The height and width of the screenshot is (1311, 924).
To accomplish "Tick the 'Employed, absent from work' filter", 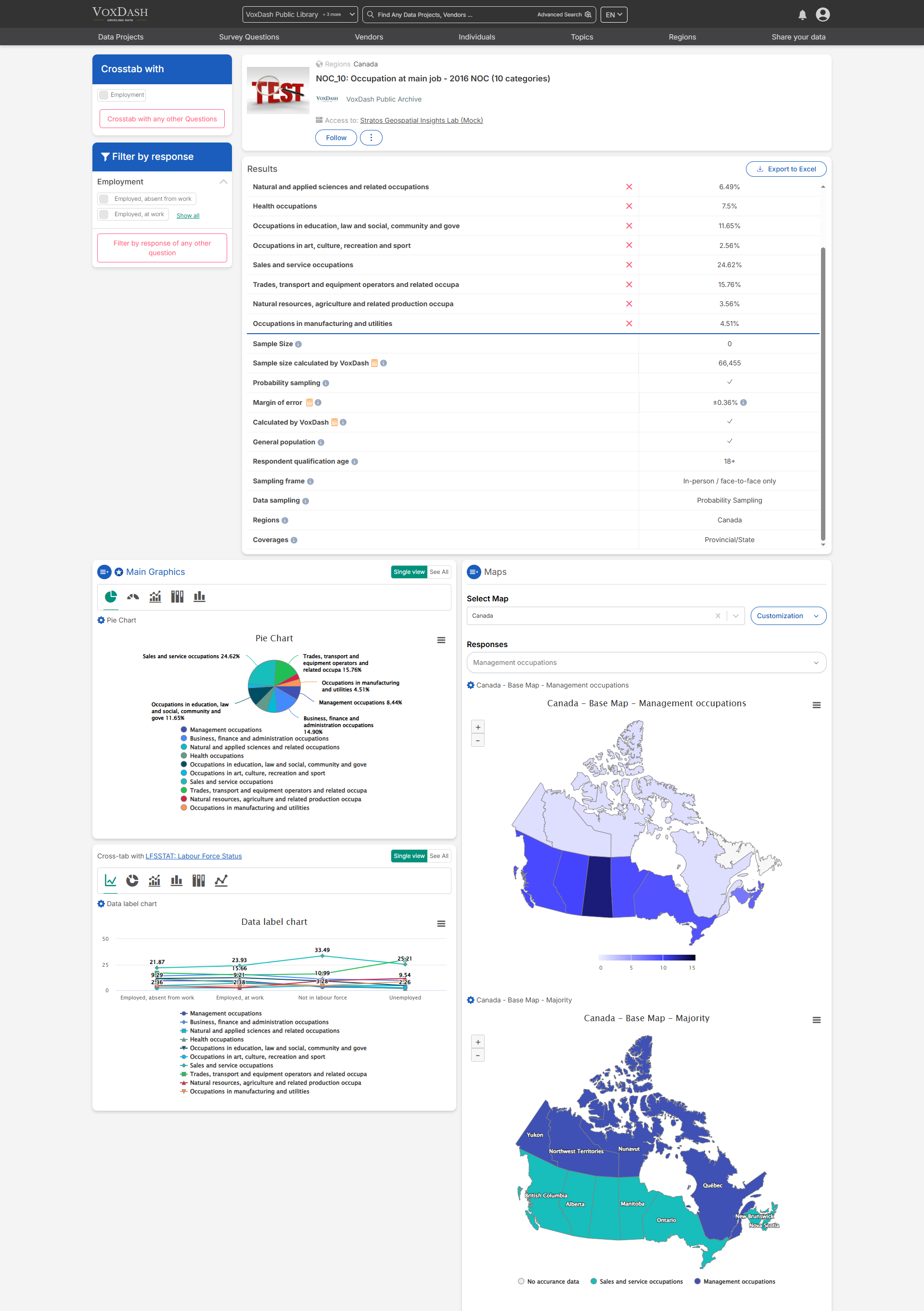I will [x=104, y=199].
